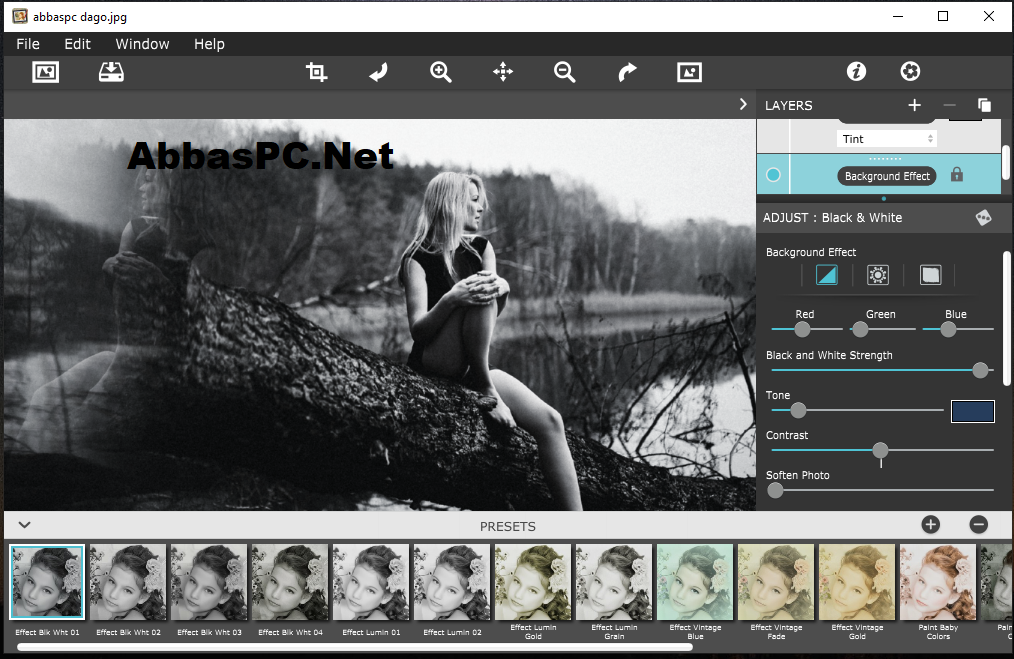This screenshot has height=659, width=1014.
Task: Select the Black & White effect icon
Action: click(826, 275)
